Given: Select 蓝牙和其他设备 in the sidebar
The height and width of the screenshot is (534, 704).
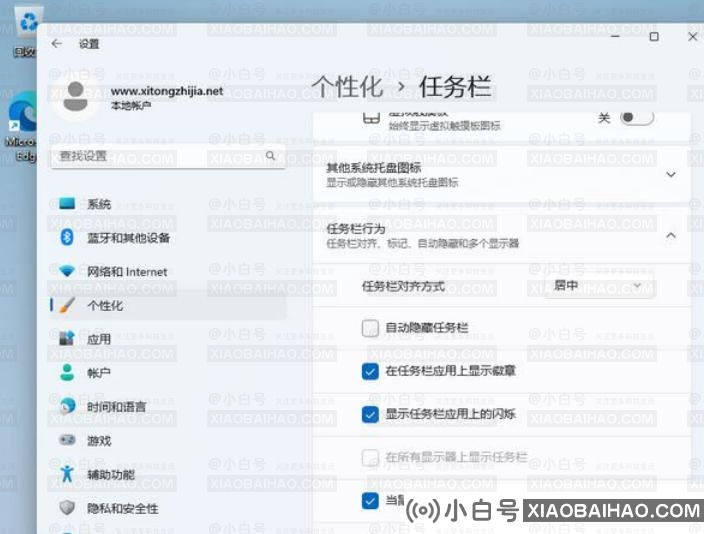Looking at the screenshot, I should tap(168, 238).
